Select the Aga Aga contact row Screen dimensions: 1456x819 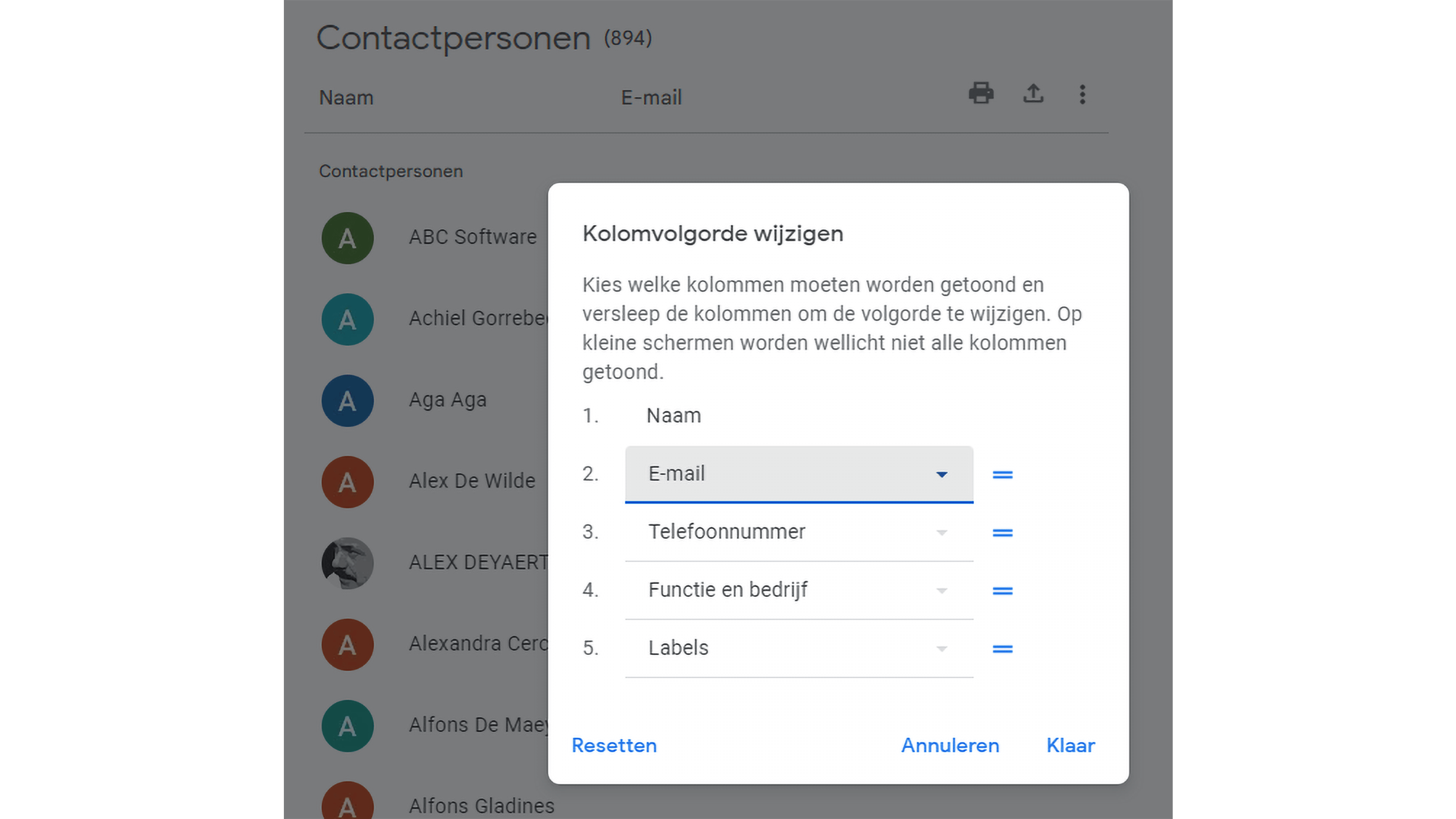click(447, 400)
